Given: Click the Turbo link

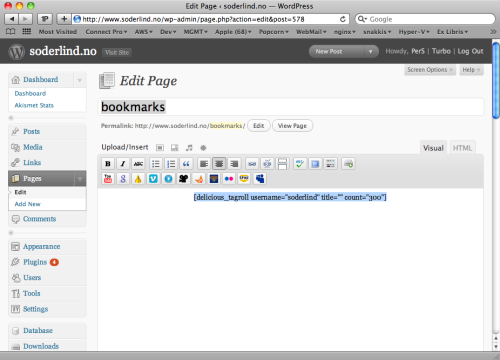Looking at the screenshot, I should coord(441,51).
